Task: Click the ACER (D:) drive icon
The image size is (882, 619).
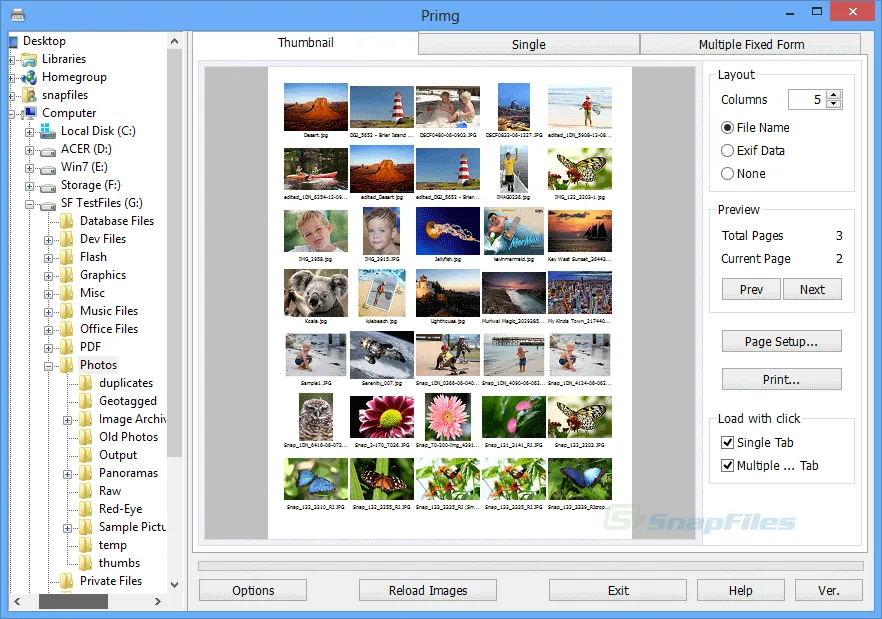Action: [48, 150]
